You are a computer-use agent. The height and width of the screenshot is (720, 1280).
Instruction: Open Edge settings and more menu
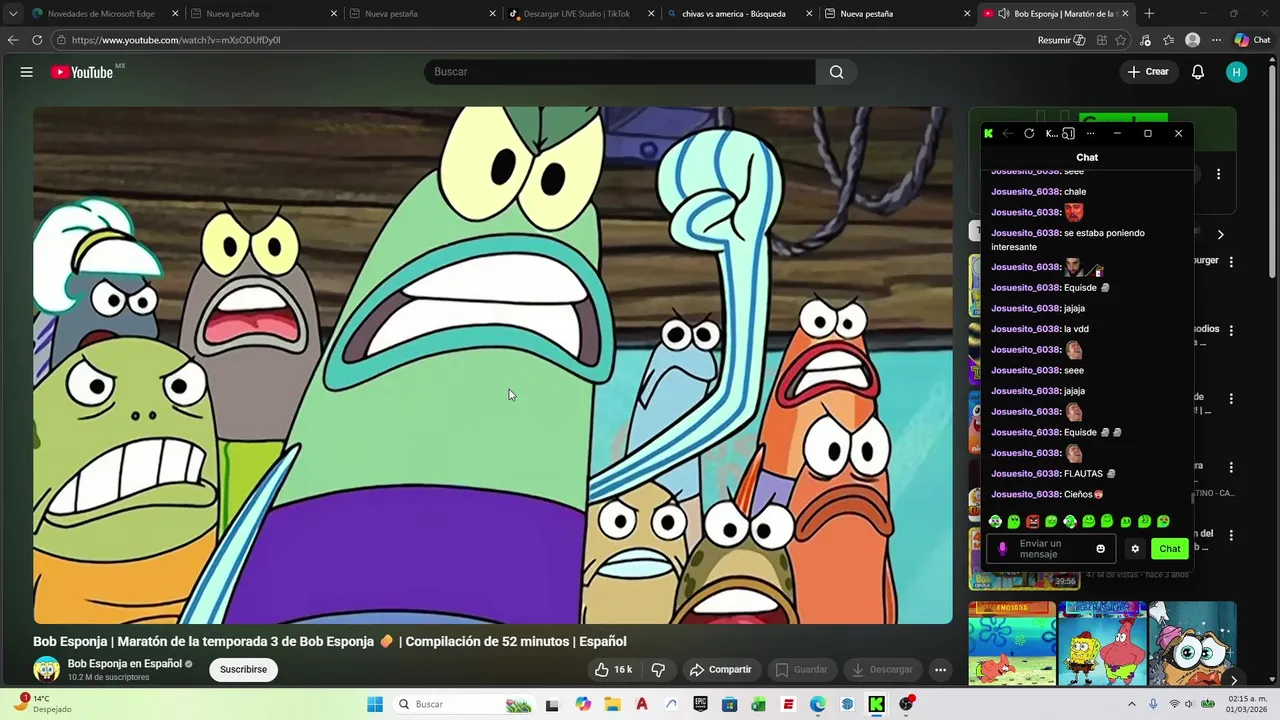[x=1216, y=40]
